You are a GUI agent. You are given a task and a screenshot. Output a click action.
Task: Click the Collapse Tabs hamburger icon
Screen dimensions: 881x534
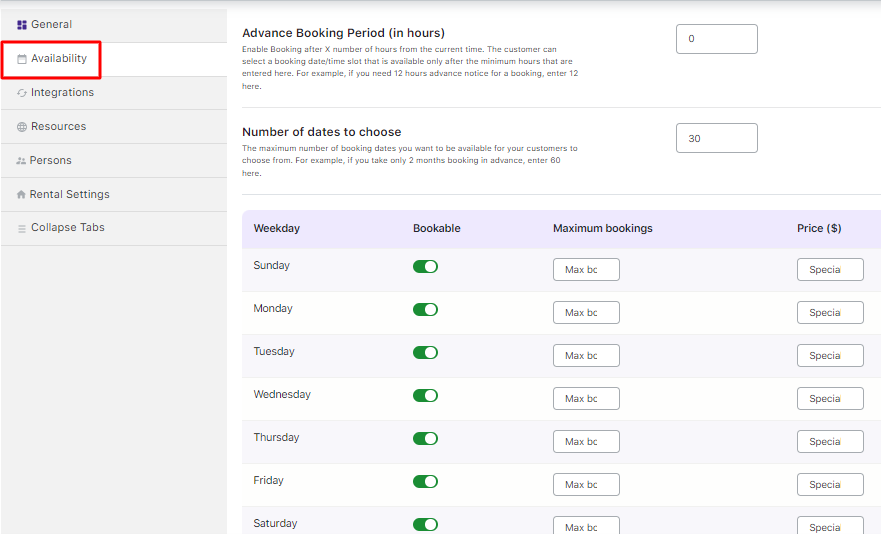(22, 228)
